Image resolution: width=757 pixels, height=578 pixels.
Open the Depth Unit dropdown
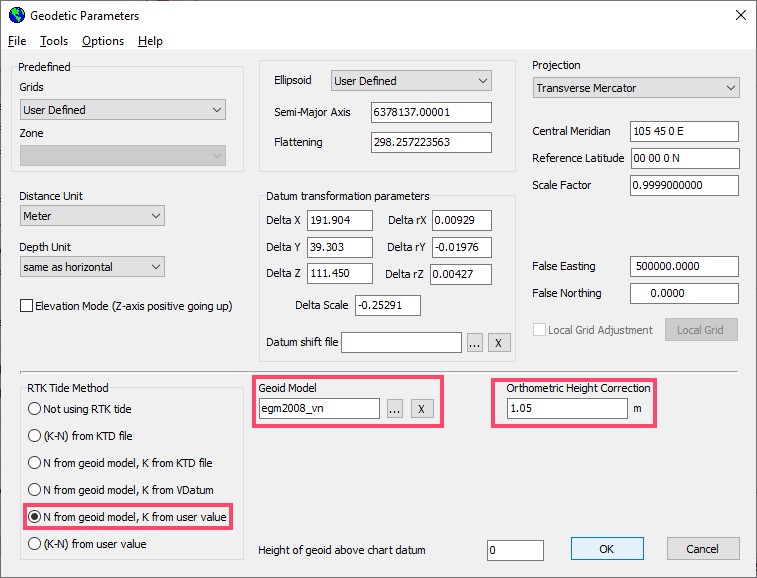[92, 267]
